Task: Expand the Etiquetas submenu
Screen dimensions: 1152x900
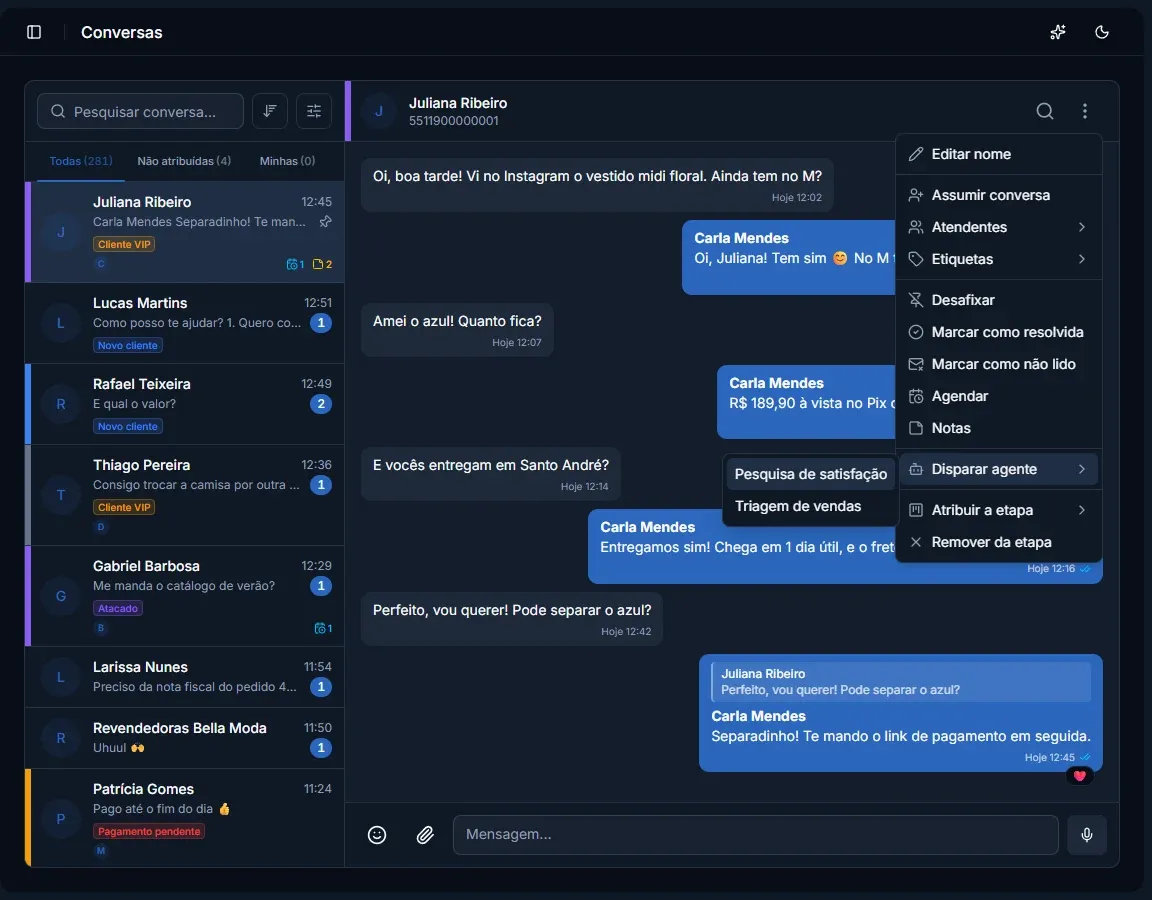Action: click(998, 259)
